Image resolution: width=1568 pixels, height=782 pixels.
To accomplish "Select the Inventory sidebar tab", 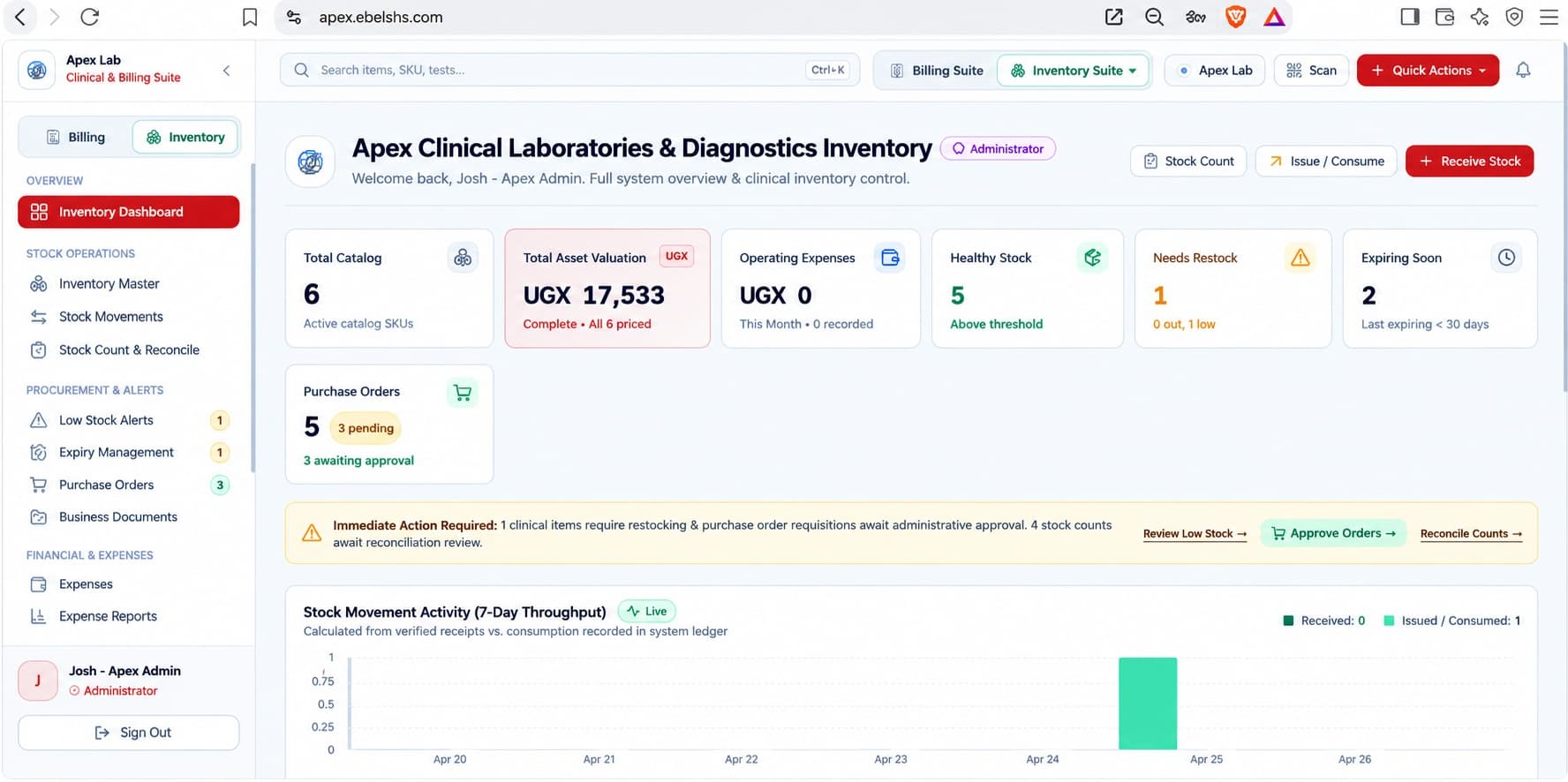I will tap(185, 137).
